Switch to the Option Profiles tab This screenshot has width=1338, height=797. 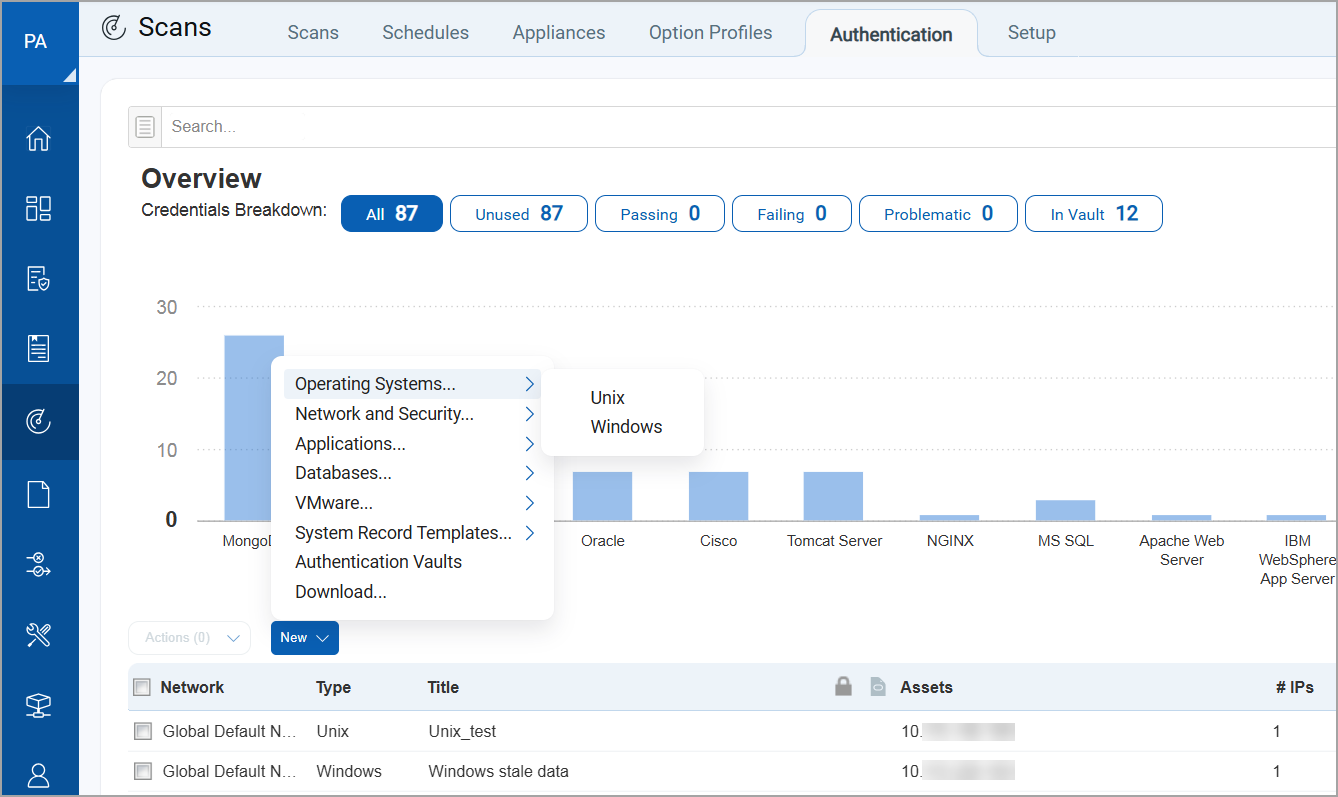tap(710, 33)
